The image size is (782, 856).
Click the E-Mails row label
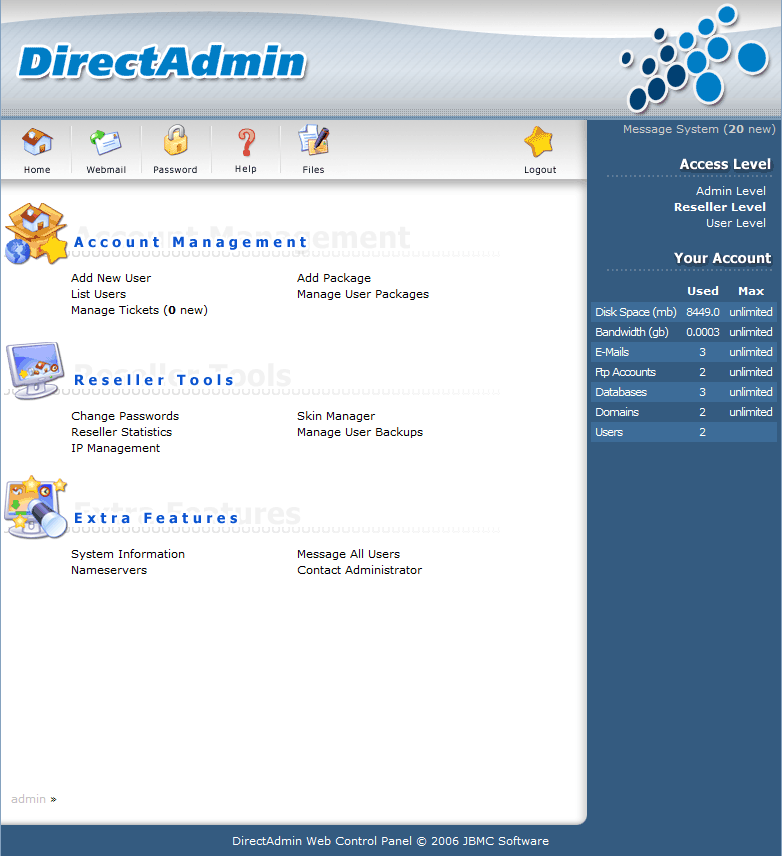pyautogui.click(x=612, y=352)
